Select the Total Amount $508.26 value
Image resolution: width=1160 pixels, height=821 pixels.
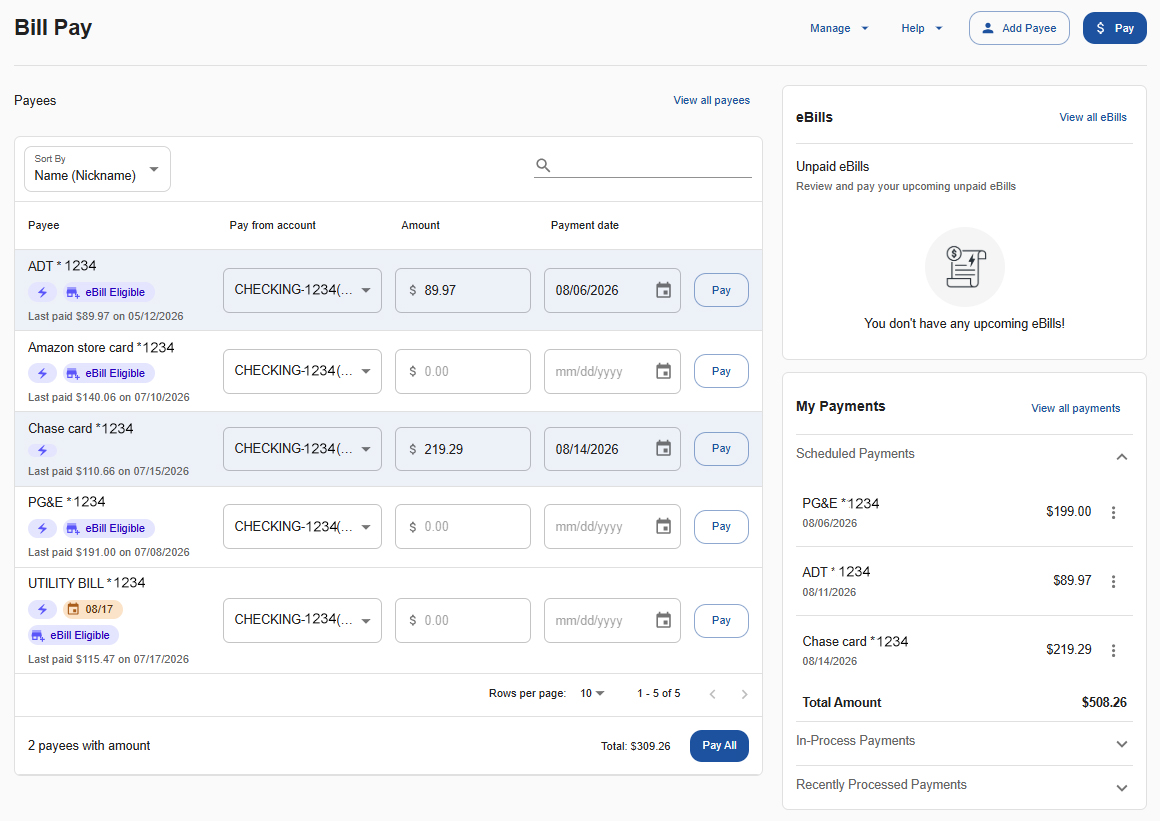point(1104,703)
